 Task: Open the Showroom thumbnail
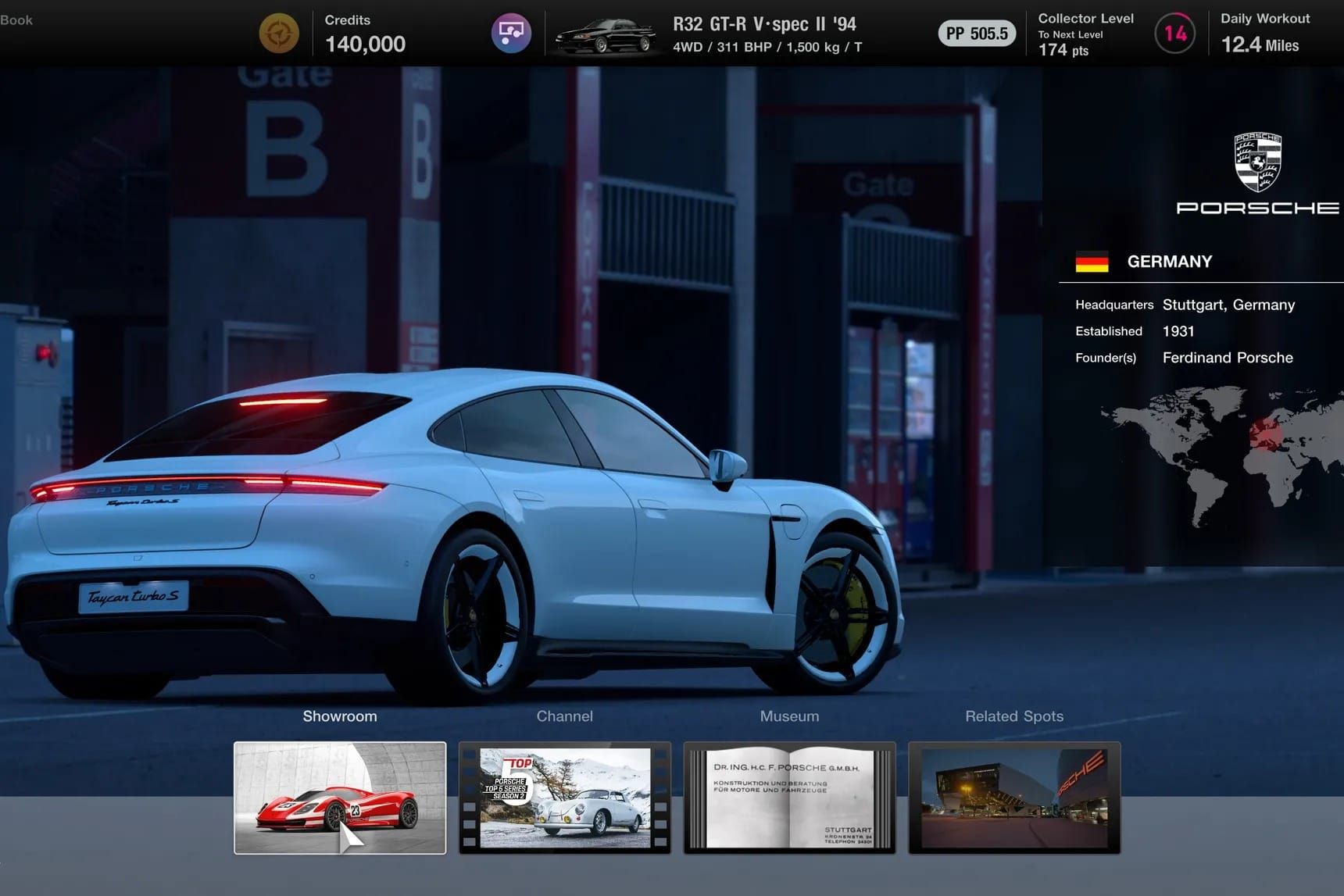[x=339, y=796]
